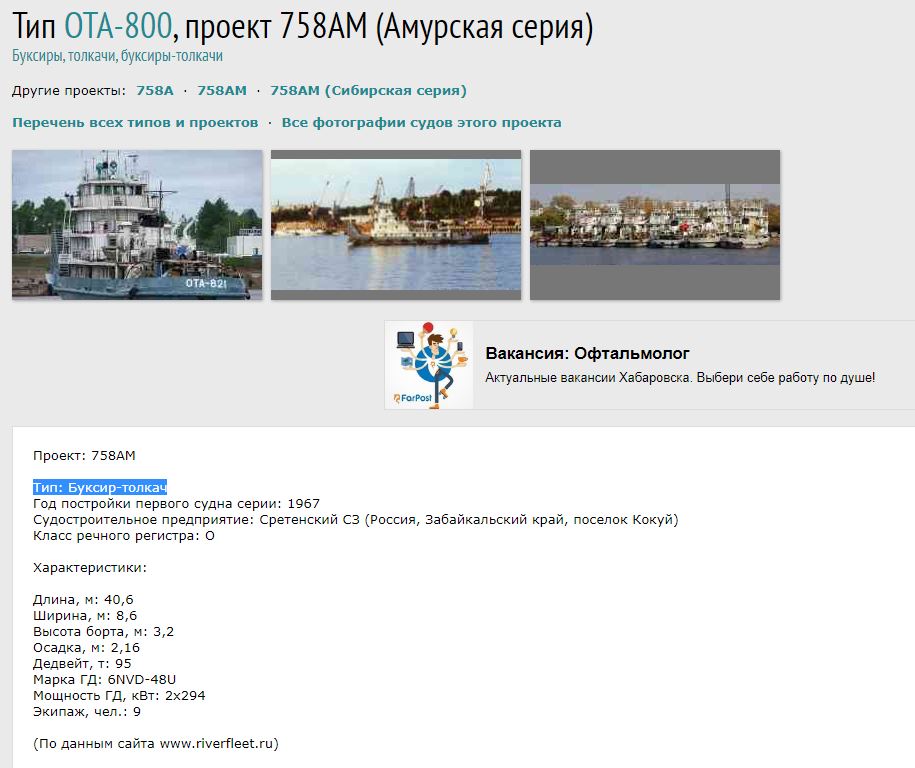Image resolution: width=915 pixels, height=768 pixels.
Task: Open 758АМ (Сибирская серия) project link
Action: click(x=368, y=91)
